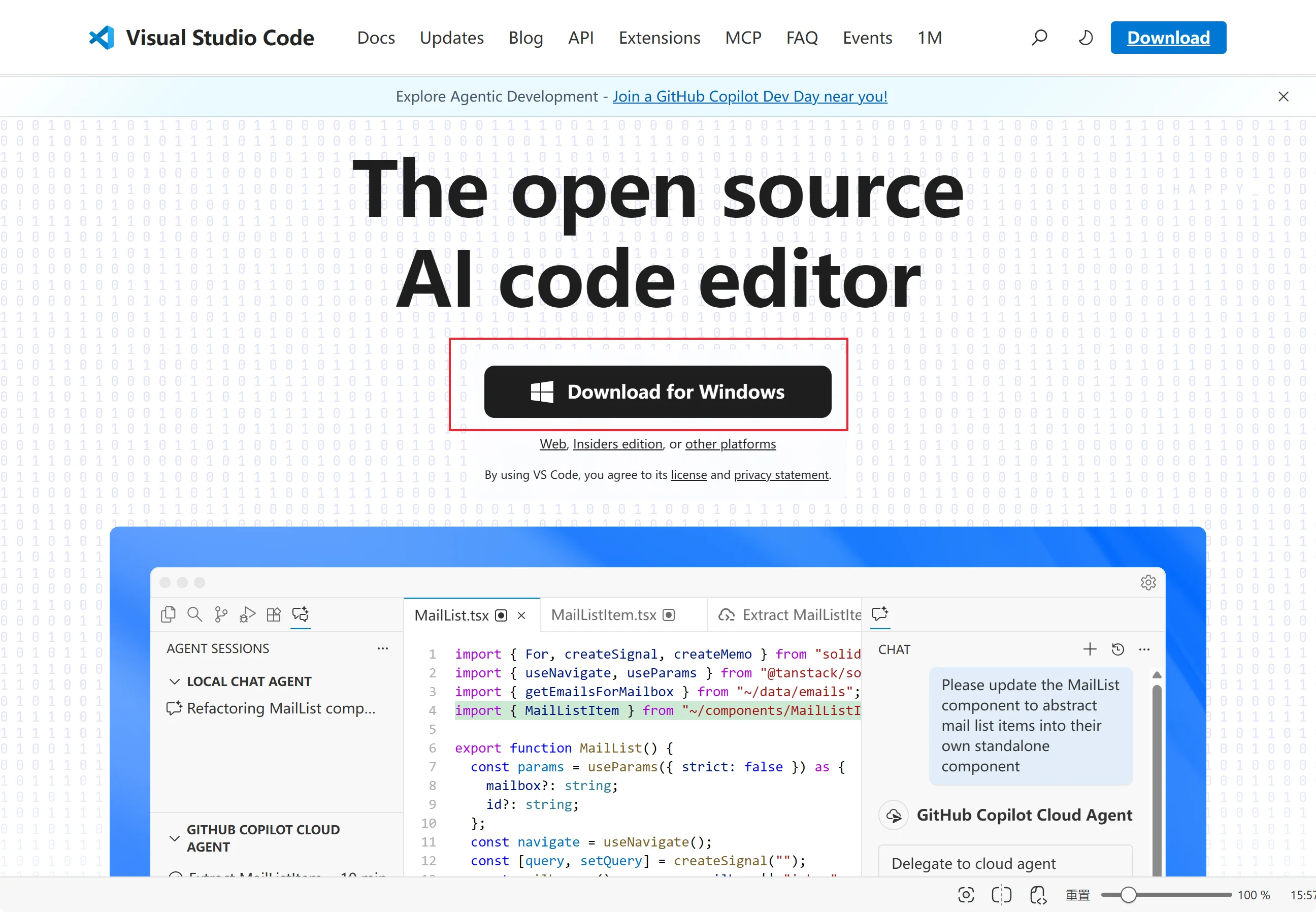The width and height of the screenshot is (1316, 912).
Task: Open the other platforms link
Action: 731,444
